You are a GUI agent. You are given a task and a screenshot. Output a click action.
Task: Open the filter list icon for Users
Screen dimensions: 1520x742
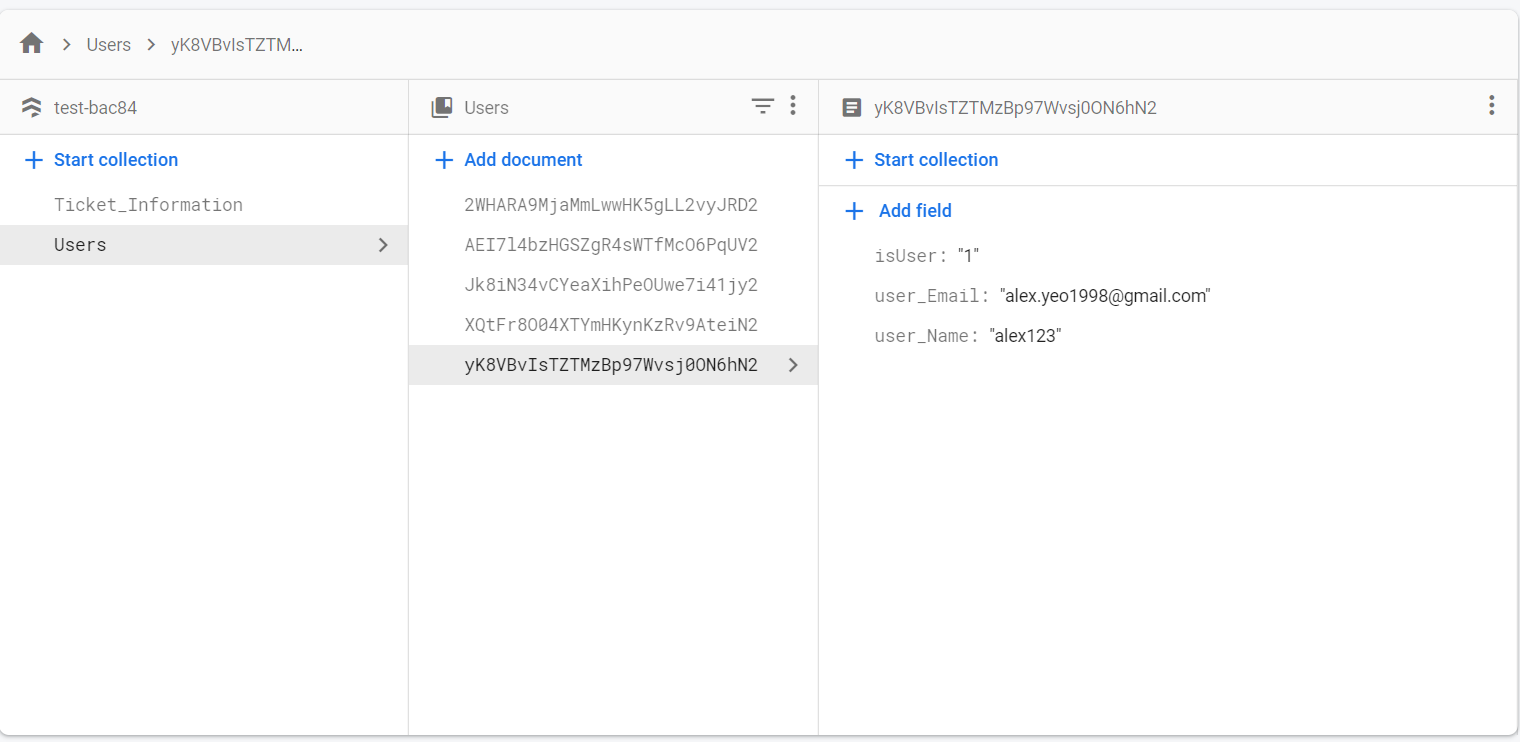point(763,106)
